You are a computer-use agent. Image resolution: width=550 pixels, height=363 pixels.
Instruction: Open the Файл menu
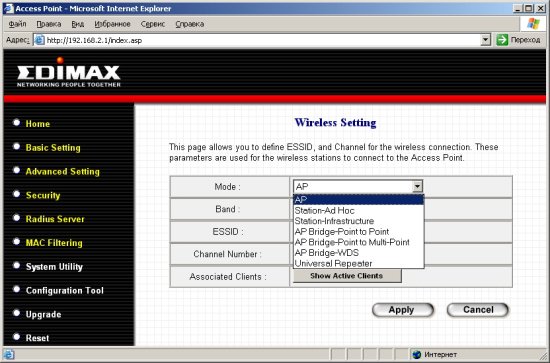pos(17,24)
